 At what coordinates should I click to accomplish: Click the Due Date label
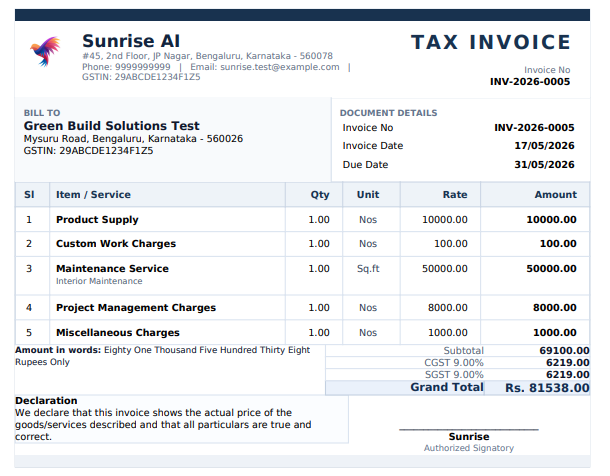(x=365, y=165)
